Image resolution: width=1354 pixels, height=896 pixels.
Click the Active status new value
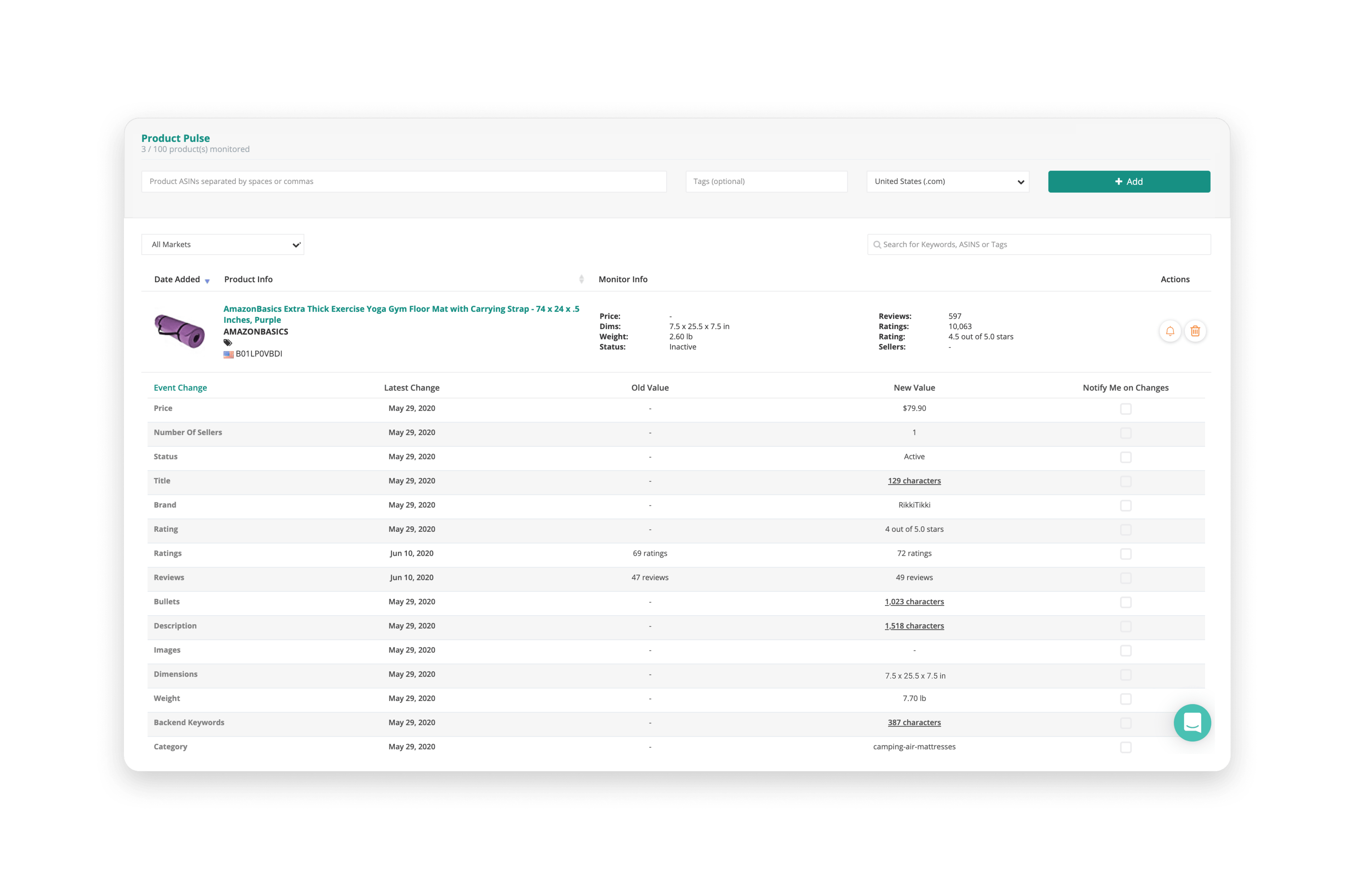(x=913, y=457)
